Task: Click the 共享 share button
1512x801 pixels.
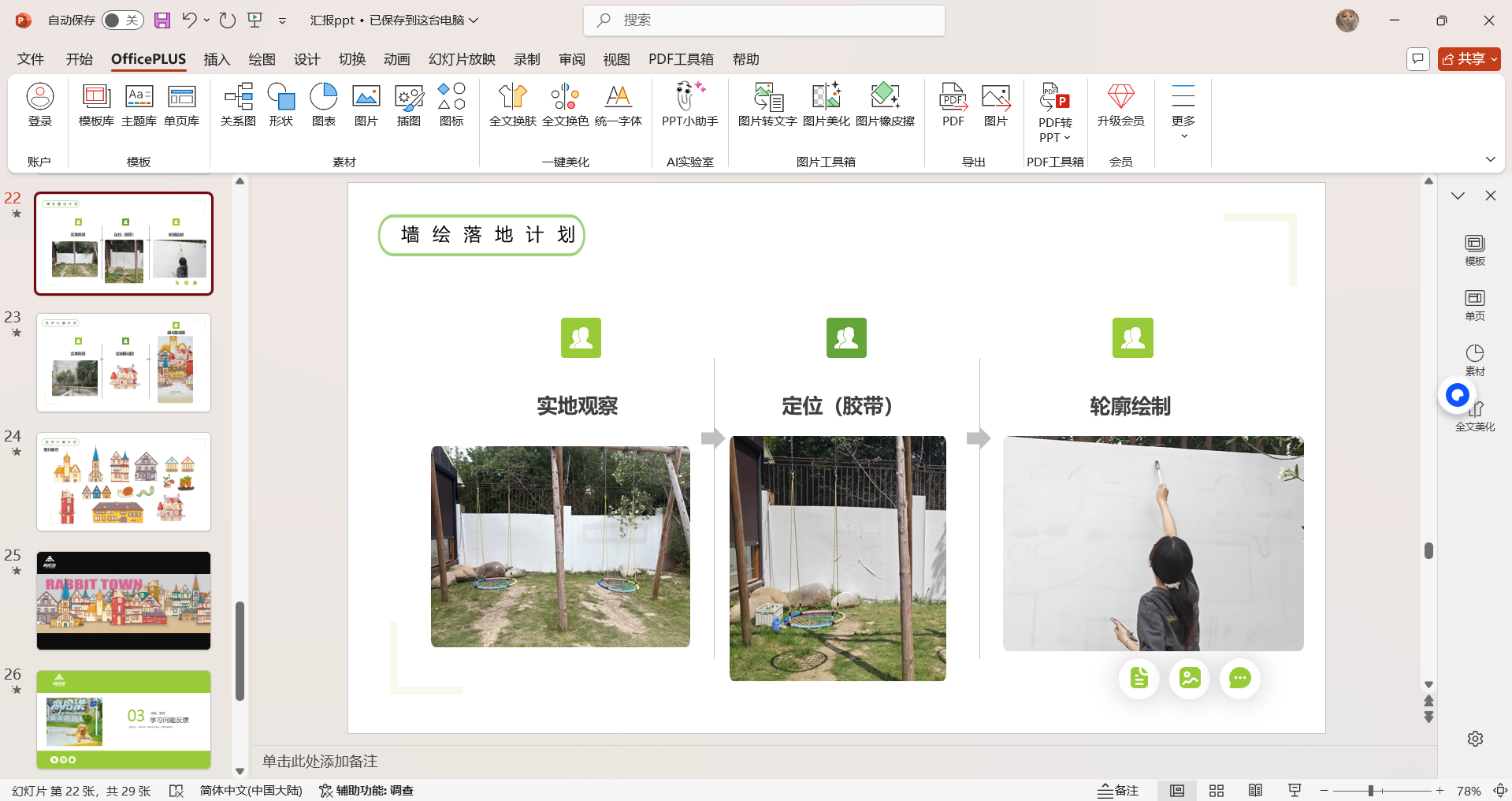Action: point(1469,59)
